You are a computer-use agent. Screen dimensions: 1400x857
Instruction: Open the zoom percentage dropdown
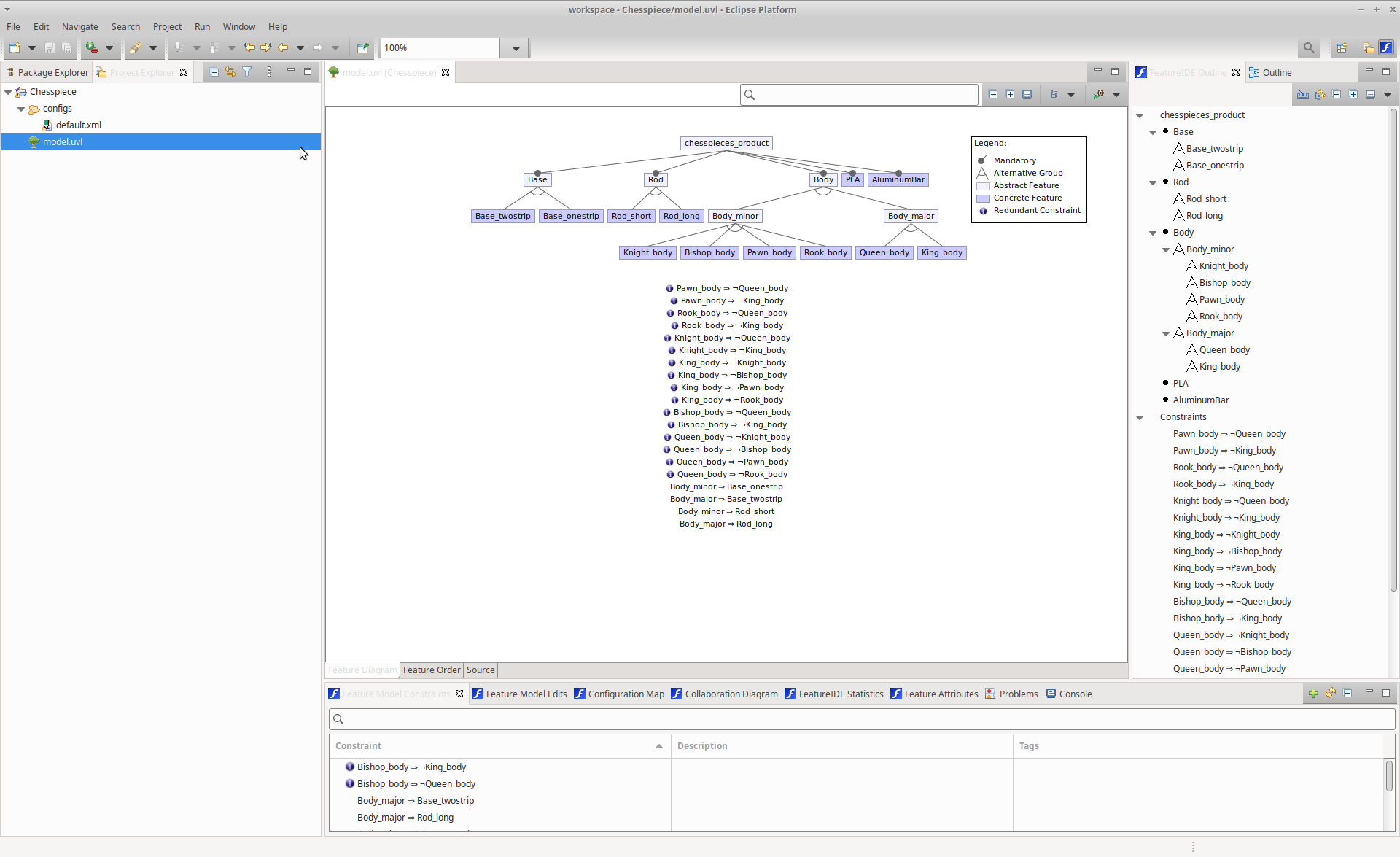click(514, 47)
